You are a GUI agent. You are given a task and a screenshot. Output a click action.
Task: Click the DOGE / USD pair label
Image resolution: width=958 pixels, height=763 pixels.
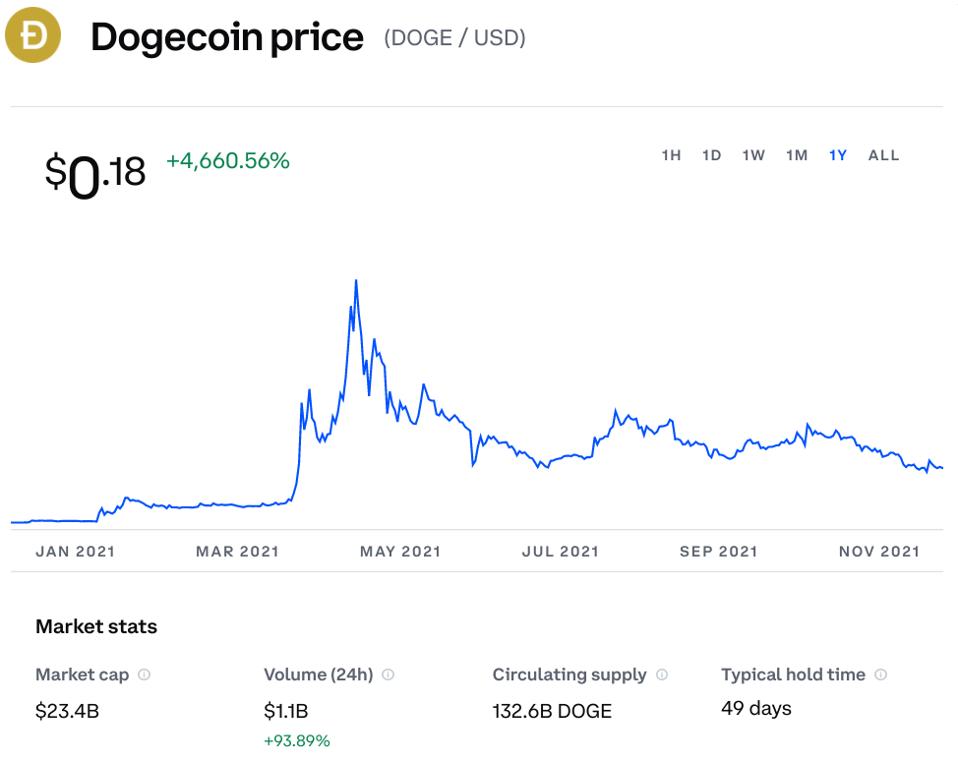[455, 38]
